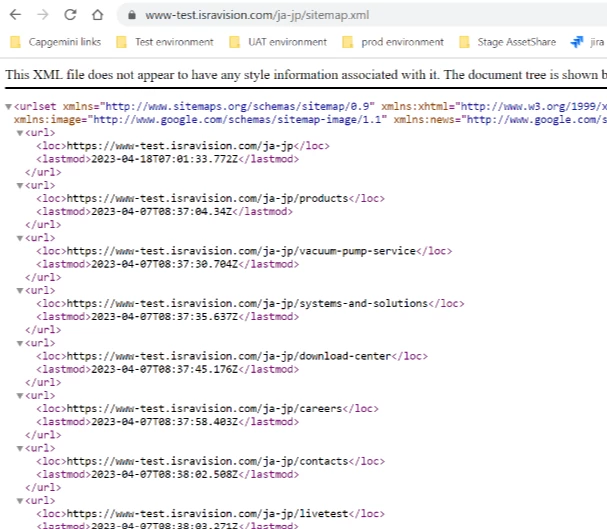Viewport: 607px width, 529px height.
Task: Collapse the url node for ja-jp home
Action: click(x=20, y=133)
